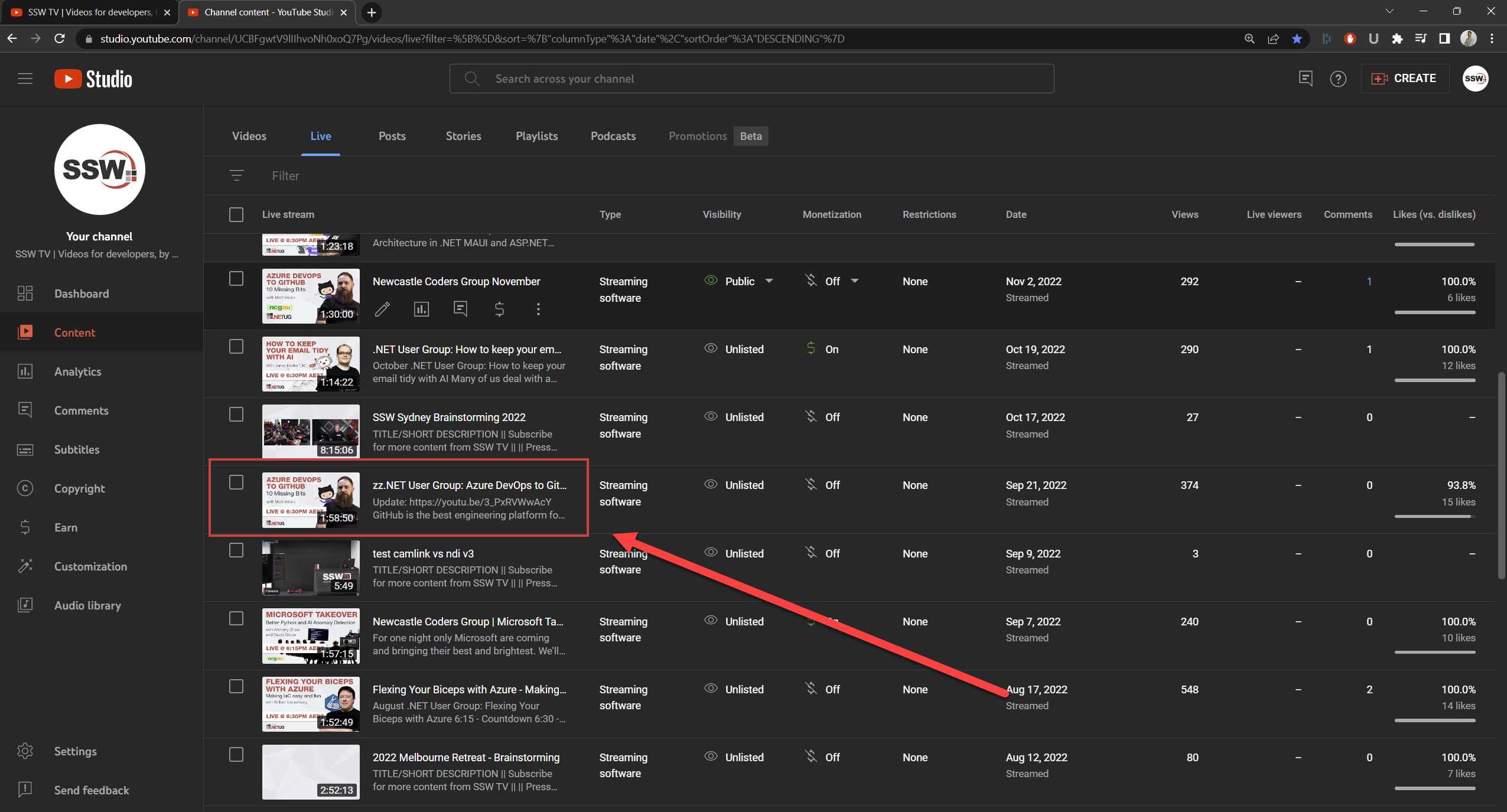This screenshot has height=812, width=1507.
Task: Open analytics icon for Newcastle Coders Group November
Action: point(421,309)
